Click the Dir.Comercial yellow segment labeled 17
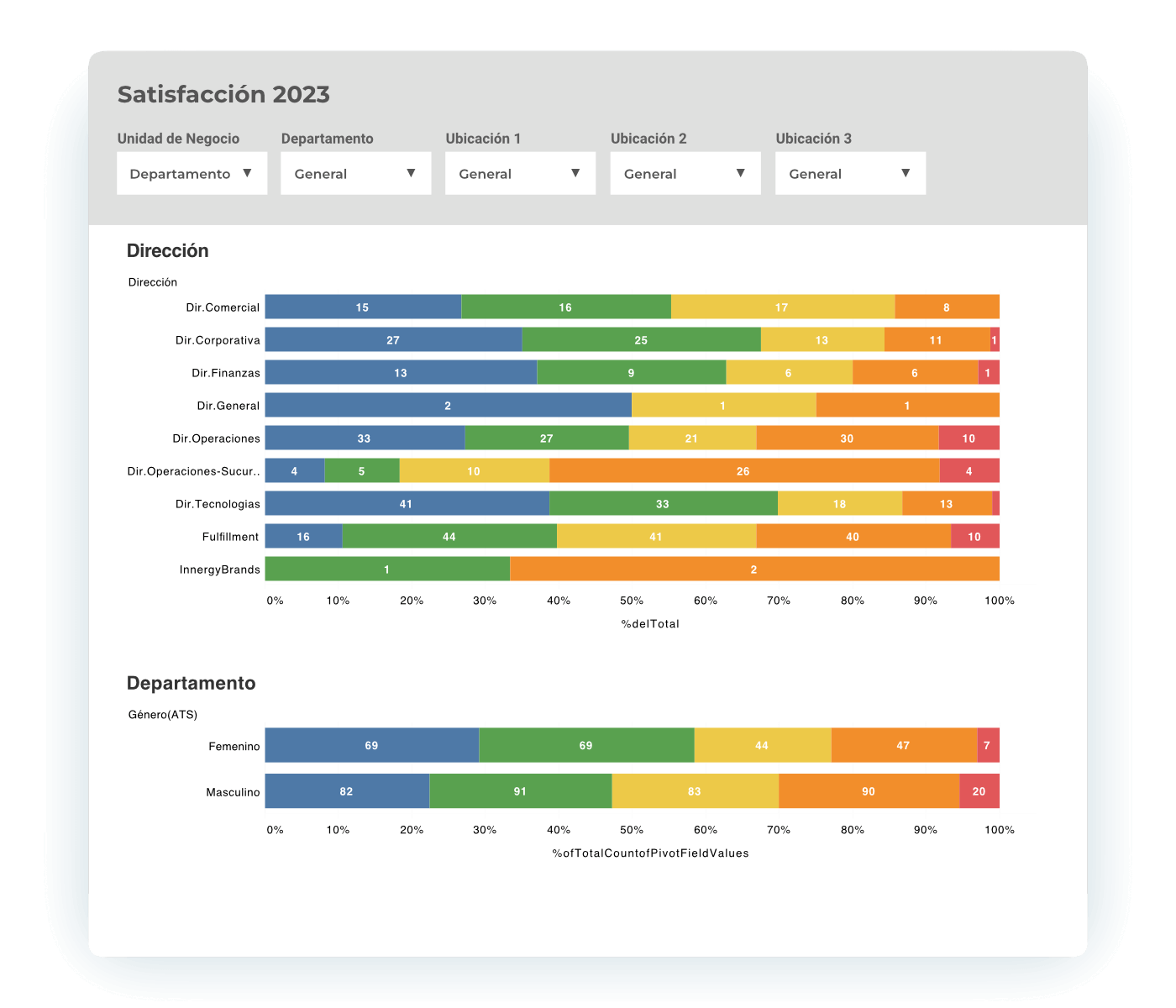 (783, 307)
